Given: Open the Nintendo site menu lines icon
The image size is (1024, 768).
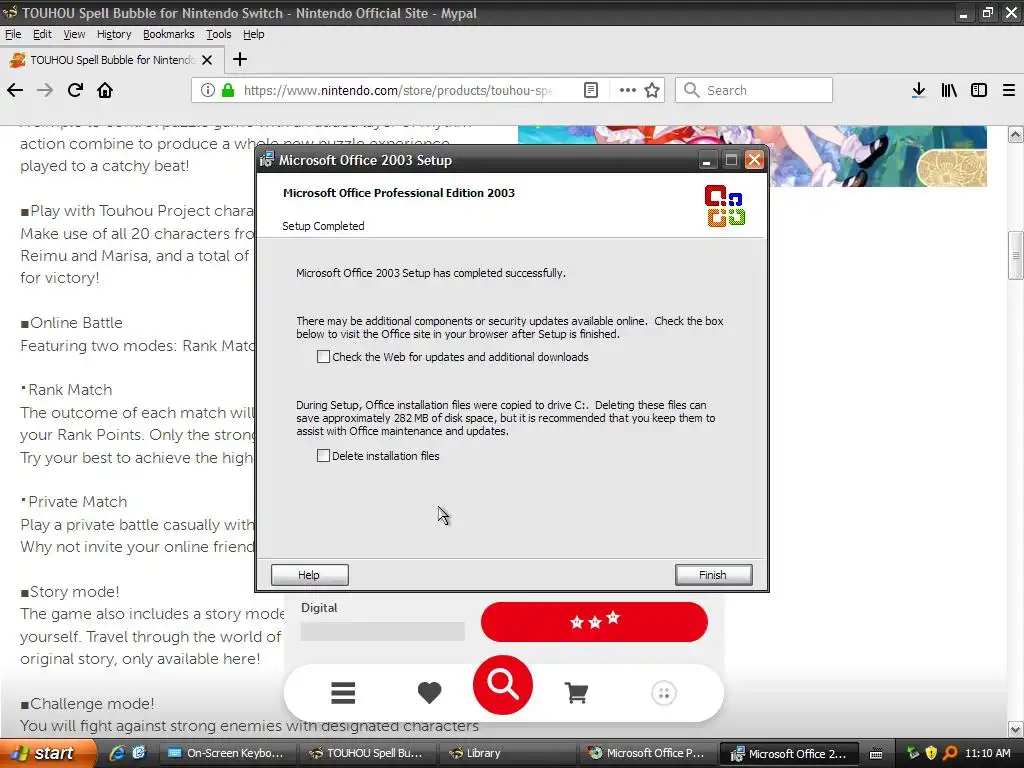Looking at the screenshot, I should (x=343, y=693).
